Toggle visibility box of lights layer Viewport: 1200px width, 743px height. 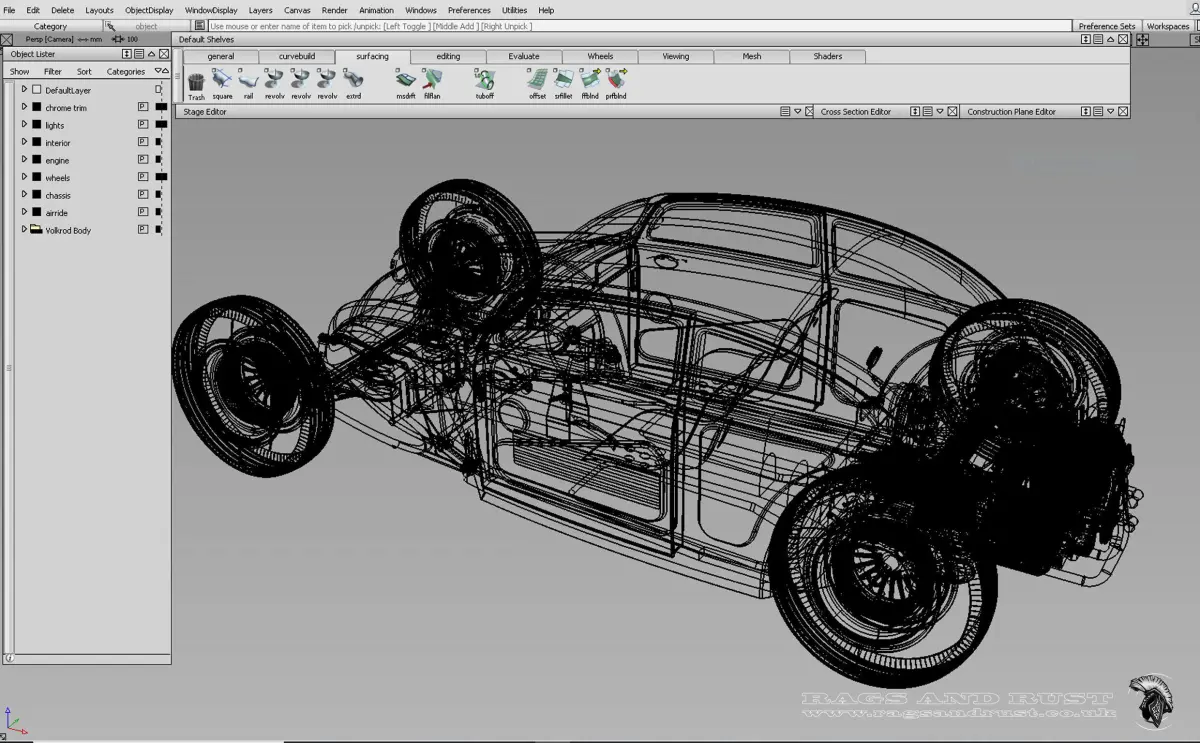(36, 125)
